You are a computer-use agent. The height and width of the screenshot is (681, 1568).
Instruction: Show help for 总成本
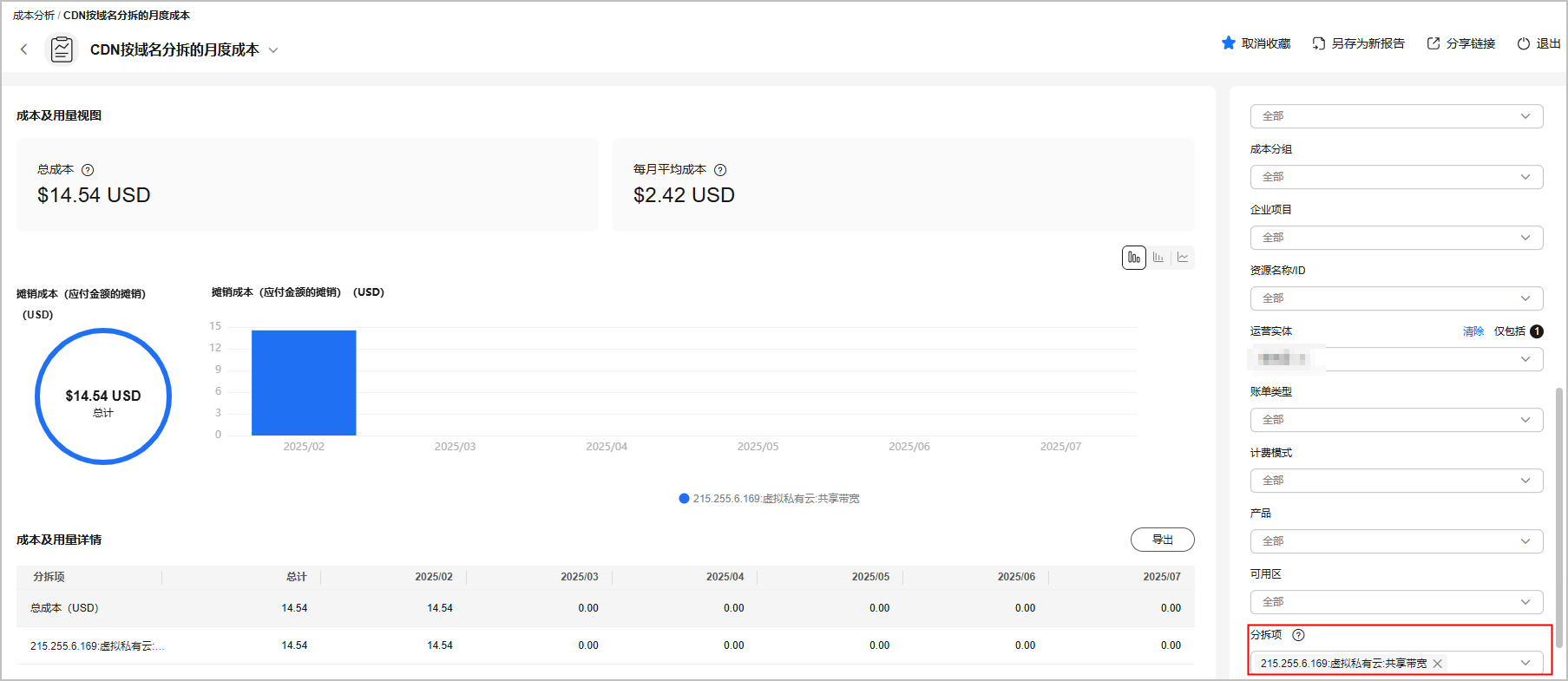click(88, 170)
